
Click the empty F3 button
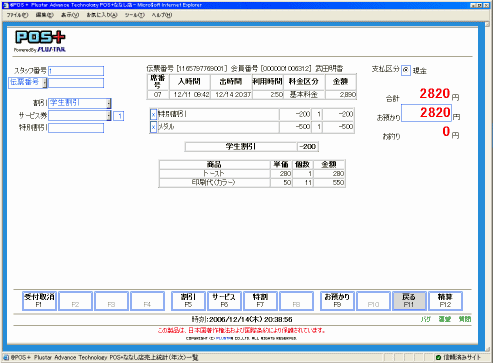pyautogui.click(x=111, y=301)
